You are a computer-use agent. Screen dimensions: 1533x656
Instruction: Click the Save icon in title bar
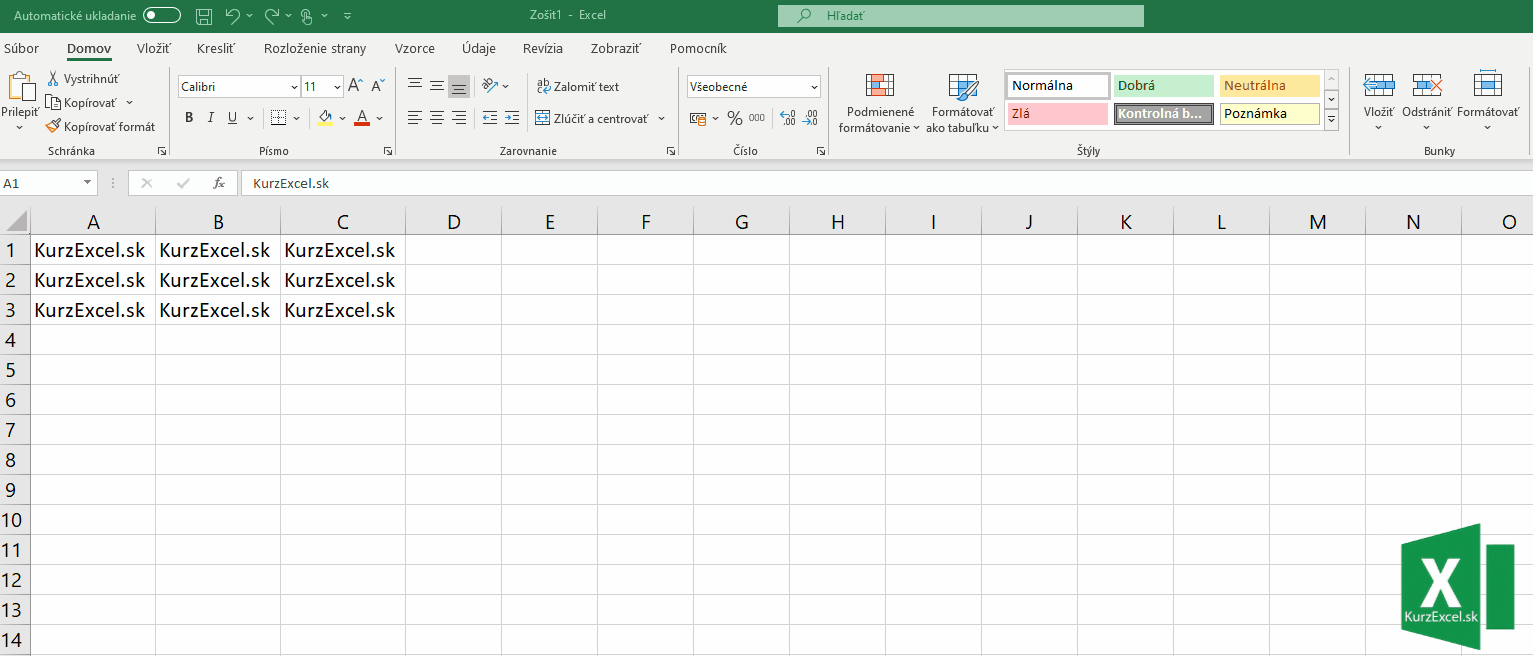tap(204, 16)
